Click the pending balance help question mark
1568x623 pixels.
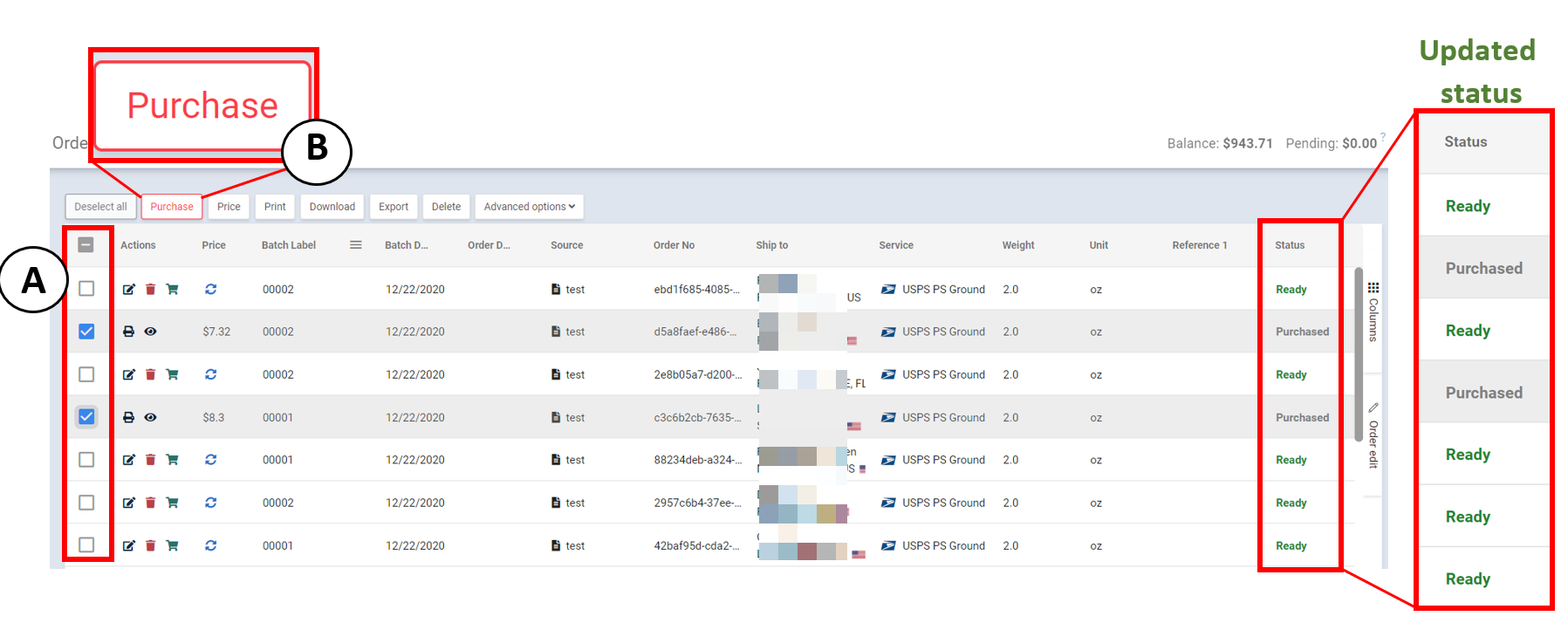pos(1383,136)
